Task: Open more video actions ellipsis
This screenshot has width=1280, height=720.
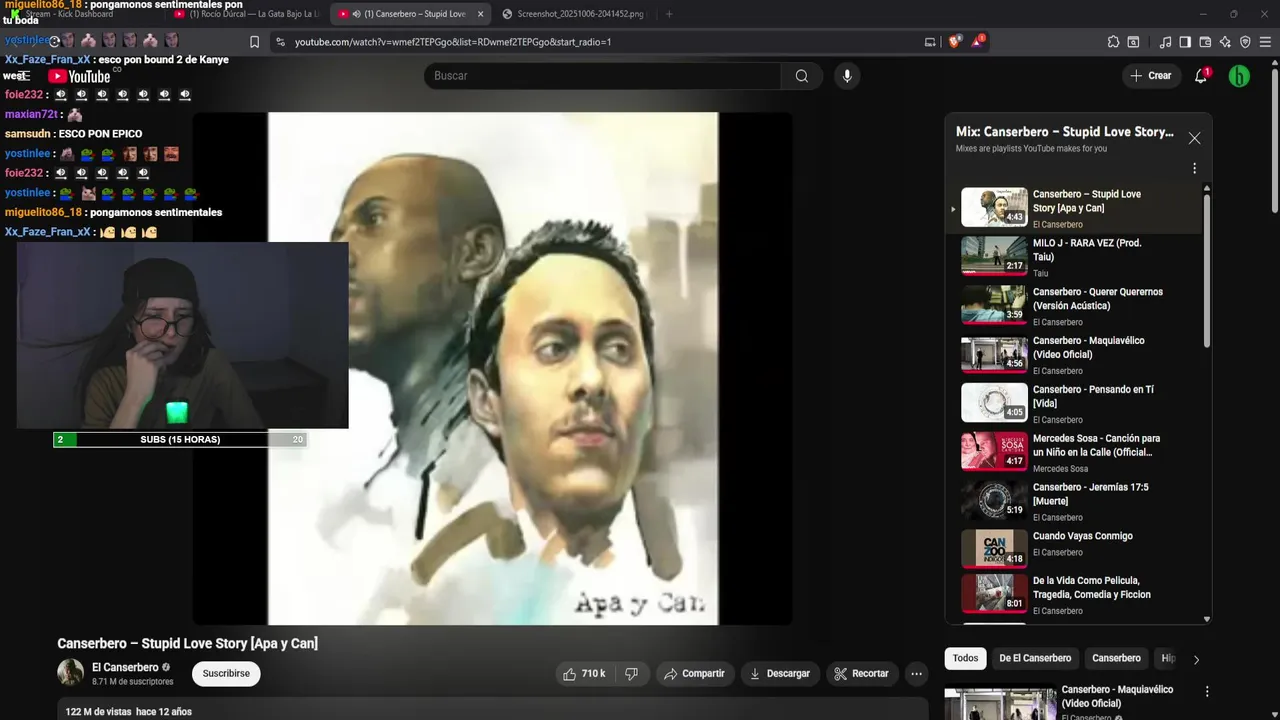Action: (x=916, y=674)
